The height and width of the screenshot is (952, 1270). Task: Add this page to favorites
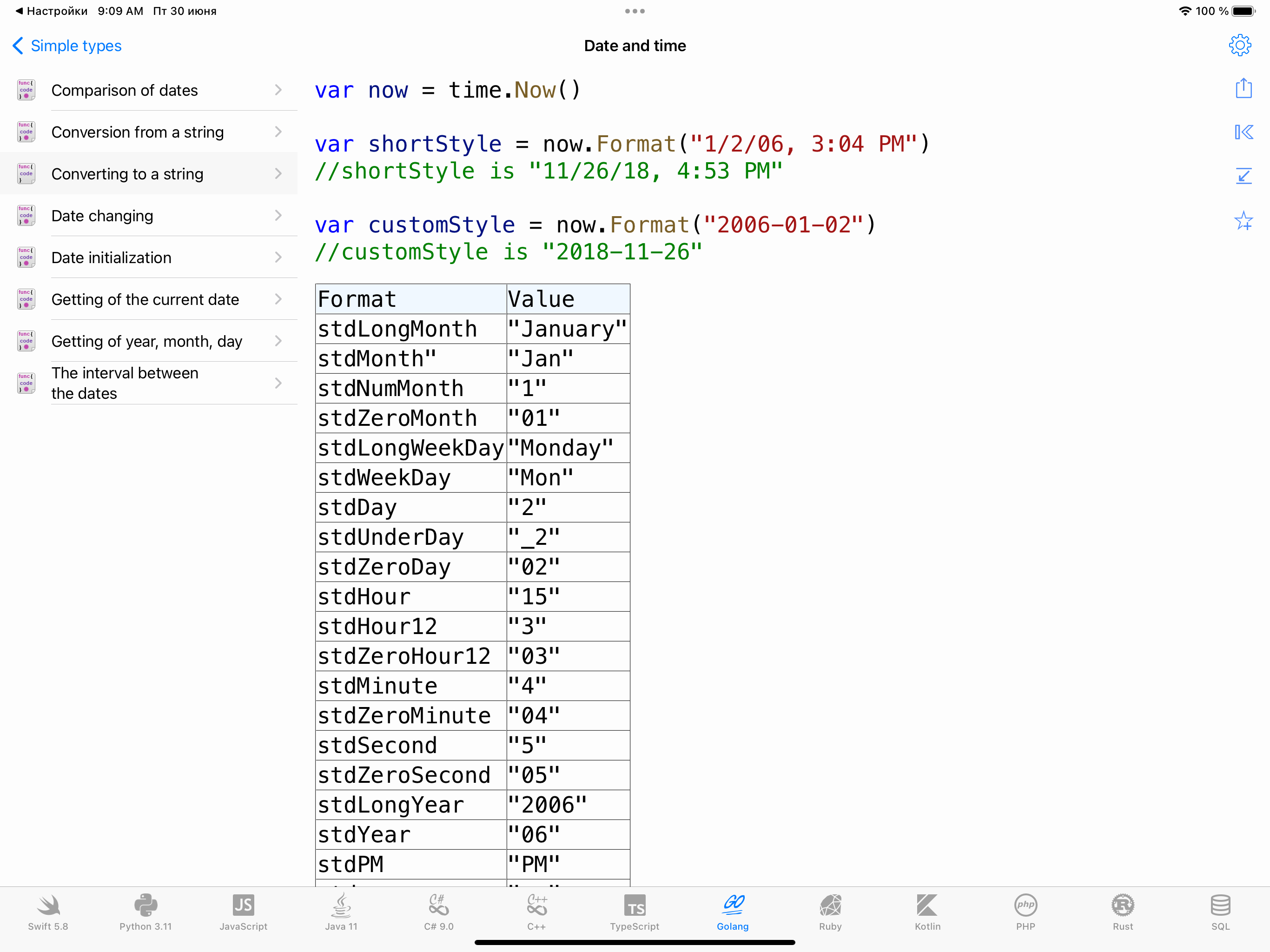(1244, 220)
